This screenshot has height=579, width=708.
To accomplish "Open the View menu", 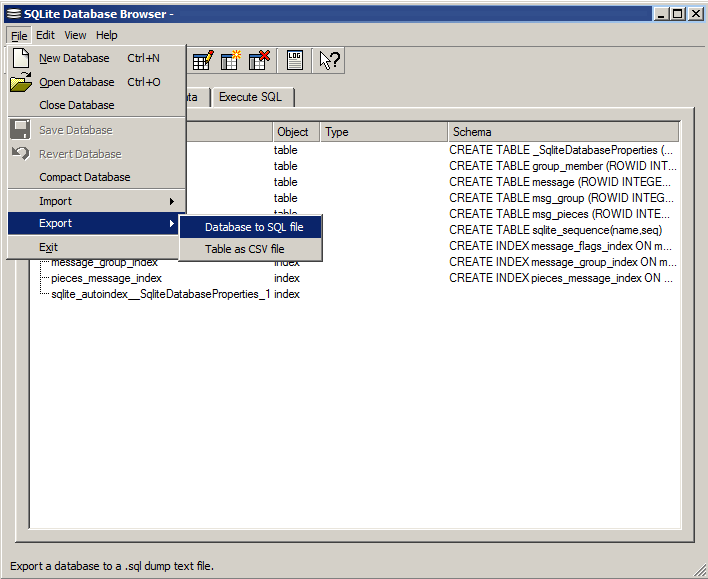I will [75, 35].
